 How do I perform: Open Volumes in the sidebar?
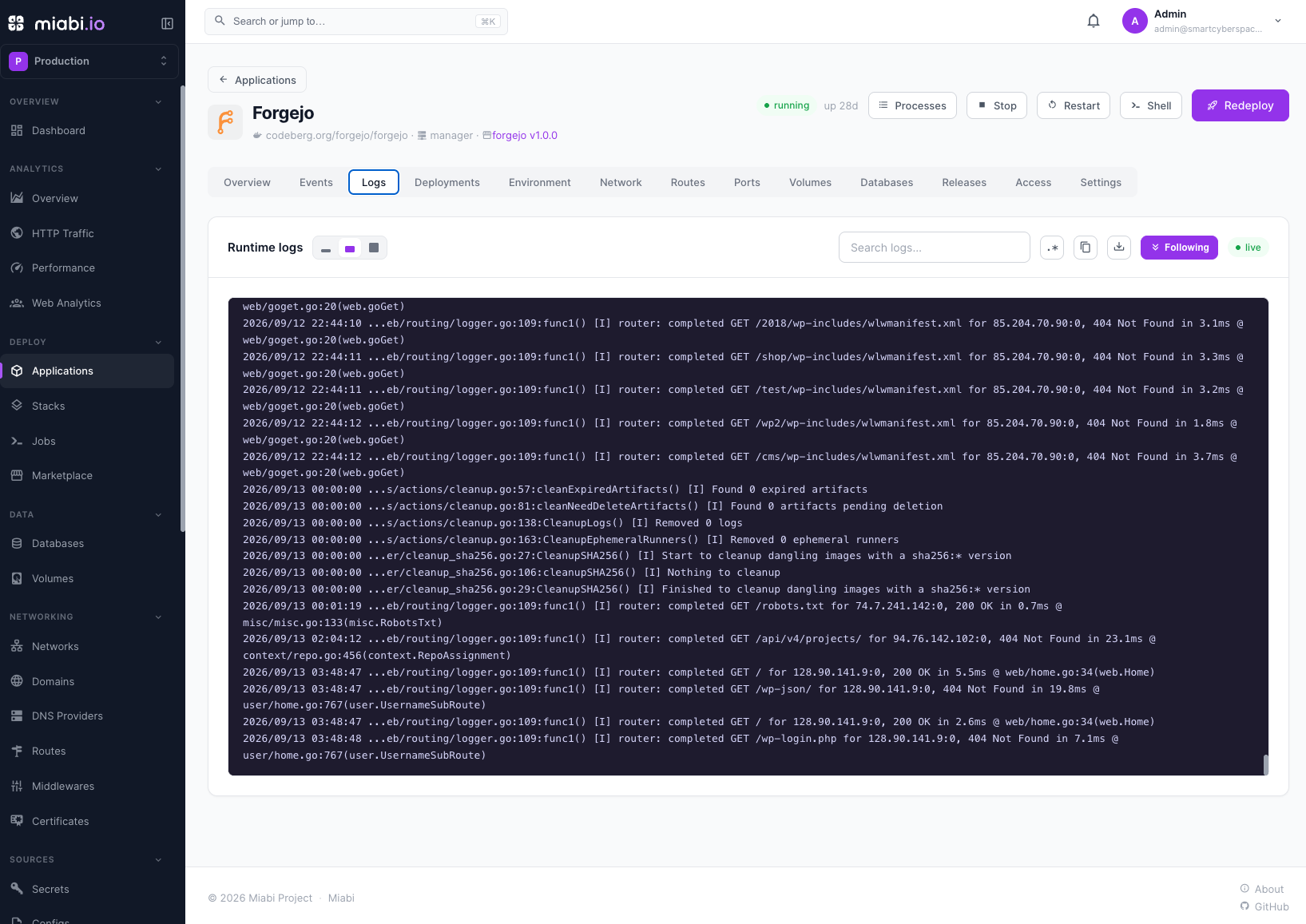pos(87,579)
